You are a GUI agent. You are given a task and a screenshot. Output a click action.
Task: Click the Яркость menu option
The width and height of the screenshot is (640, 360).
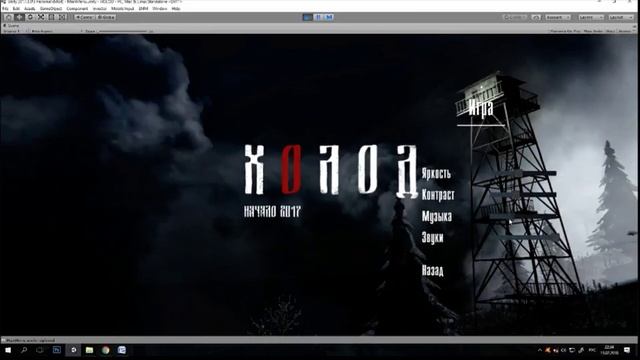coord(436,173)
